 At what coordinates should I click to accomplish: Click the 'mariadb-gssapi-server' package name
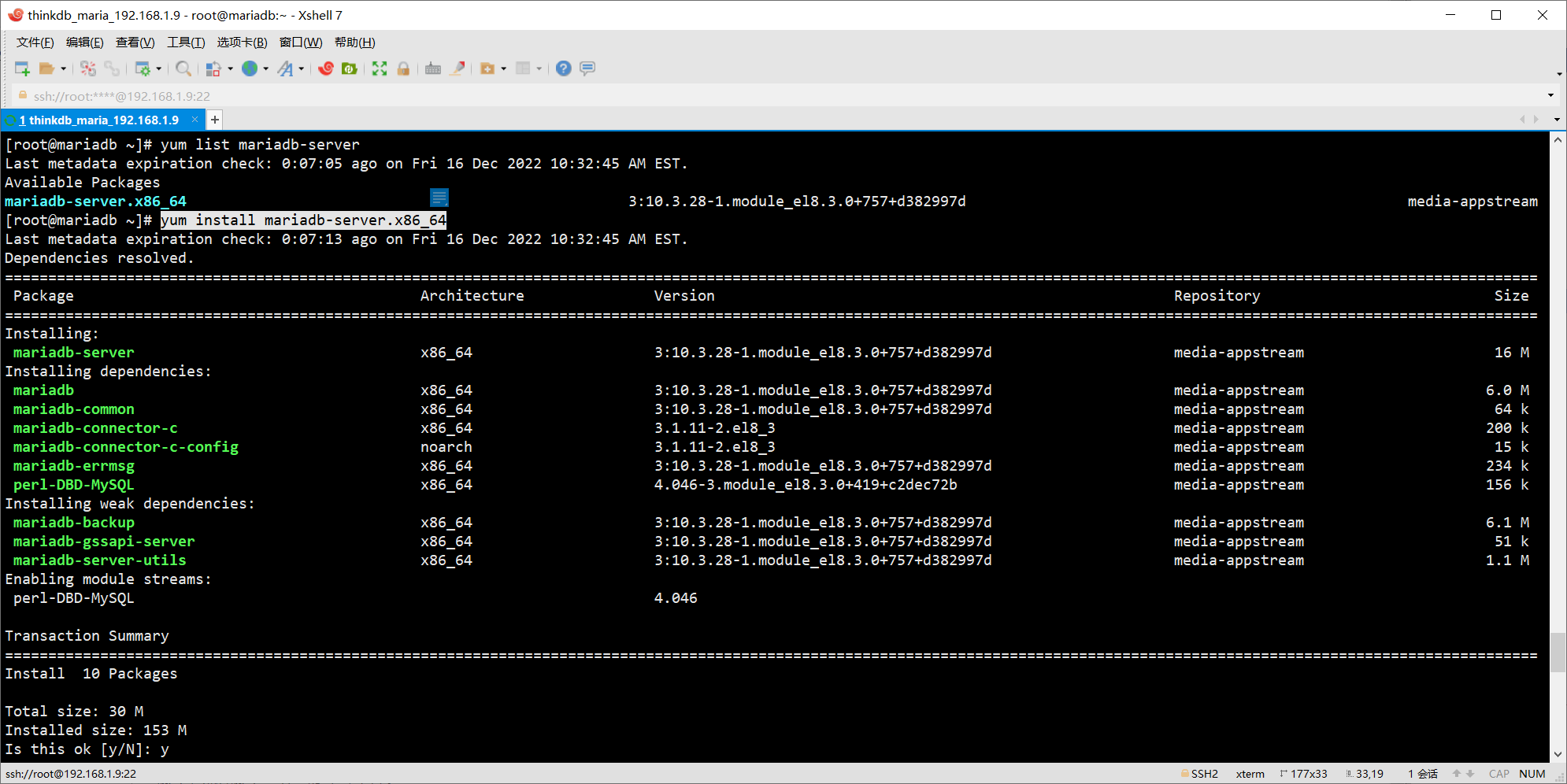[x=104, y=542]
